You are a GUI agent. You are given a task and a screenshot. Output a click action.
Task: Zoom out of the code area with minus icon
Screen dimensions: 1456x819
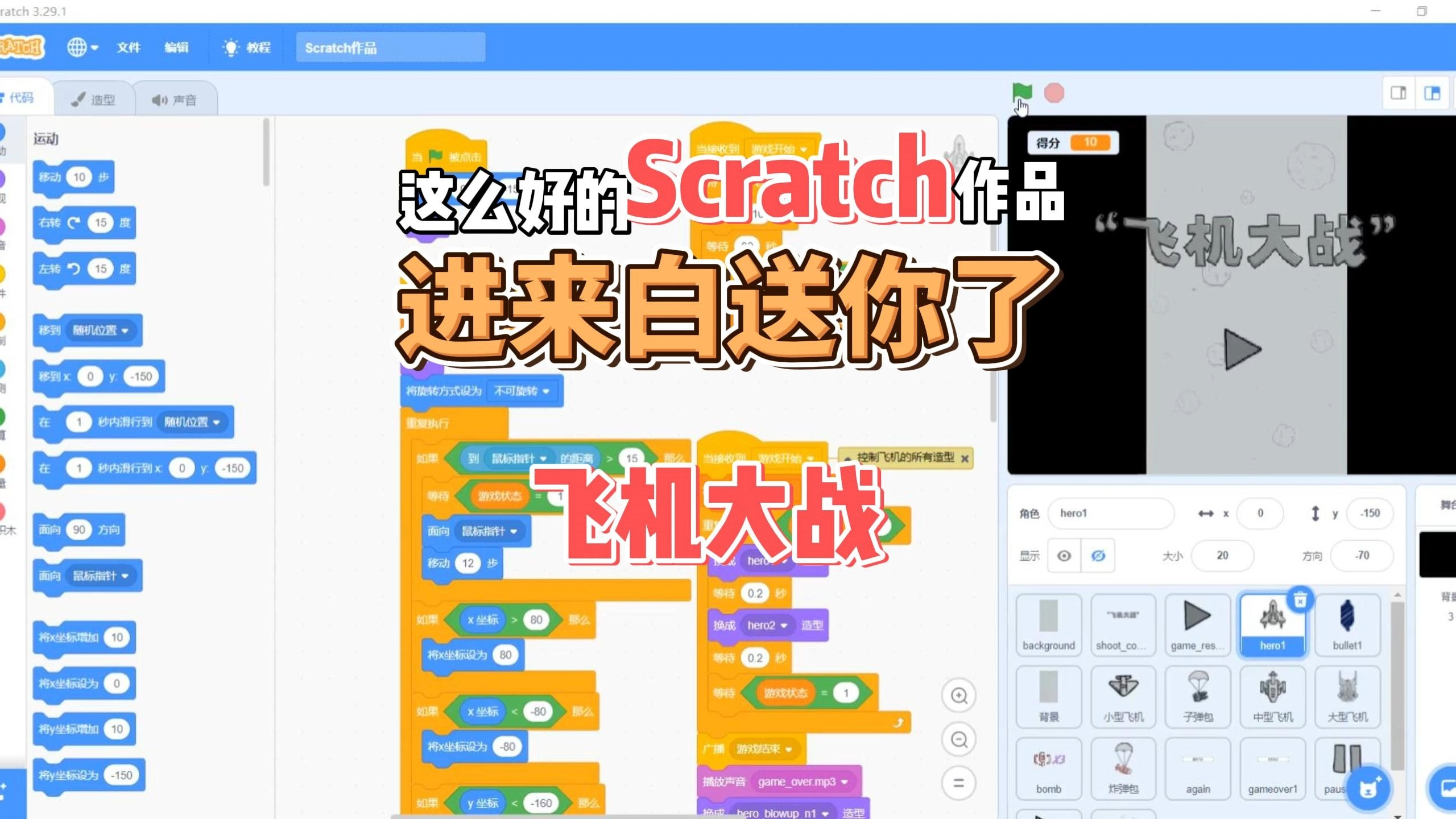pos(959,740)
